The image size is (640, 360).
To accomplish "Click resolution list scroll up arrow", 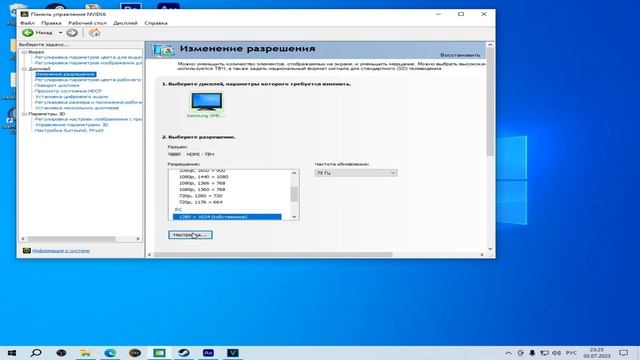I will [x=294, y=173].
